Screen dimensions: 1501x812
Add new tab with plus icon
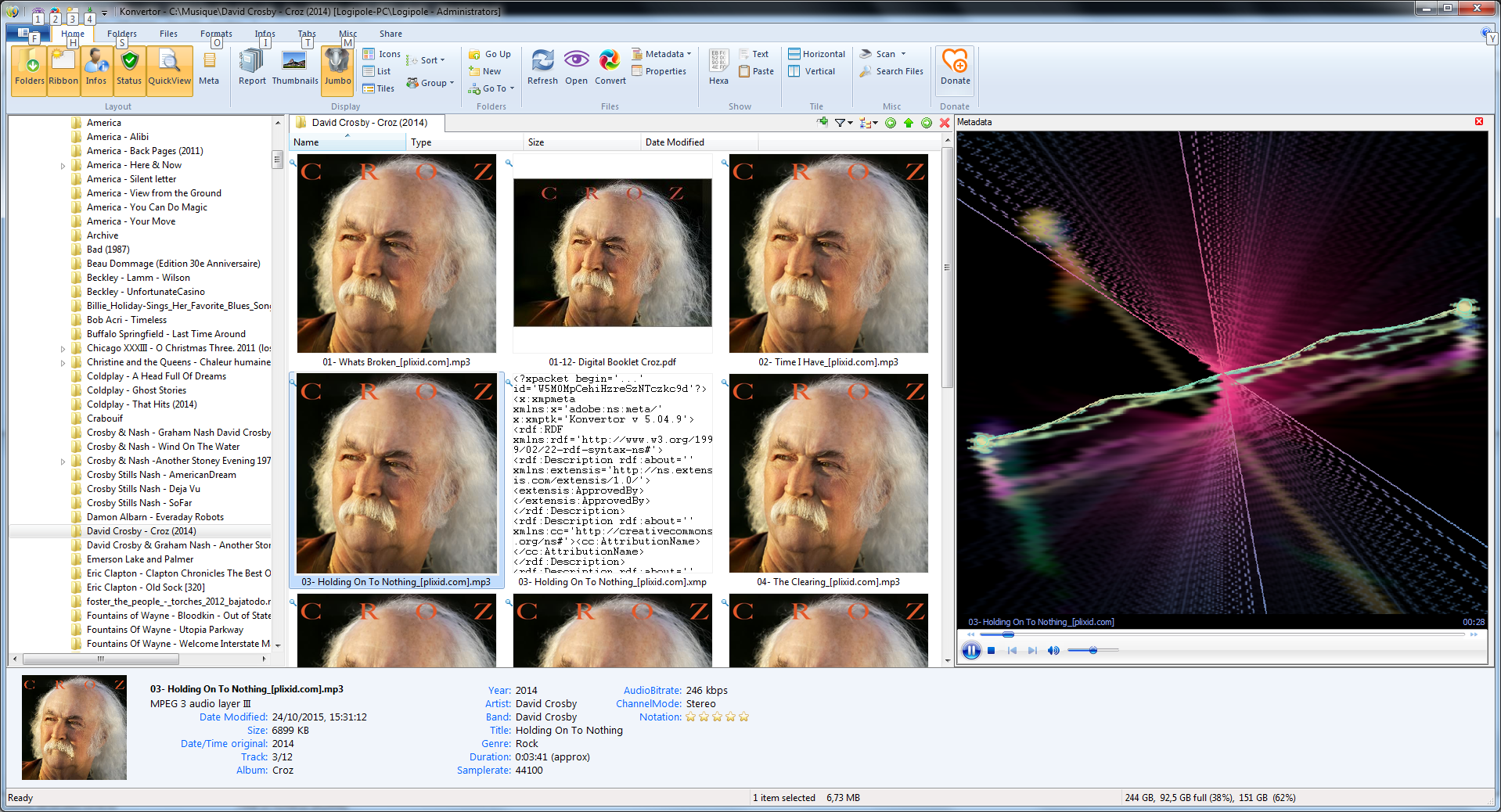[x=822, y=123]
